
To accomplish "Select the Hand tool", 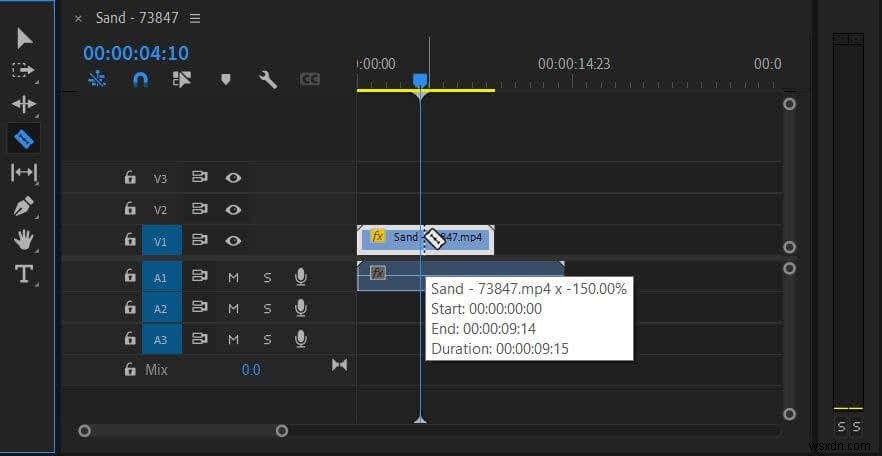I will [24, 240].
